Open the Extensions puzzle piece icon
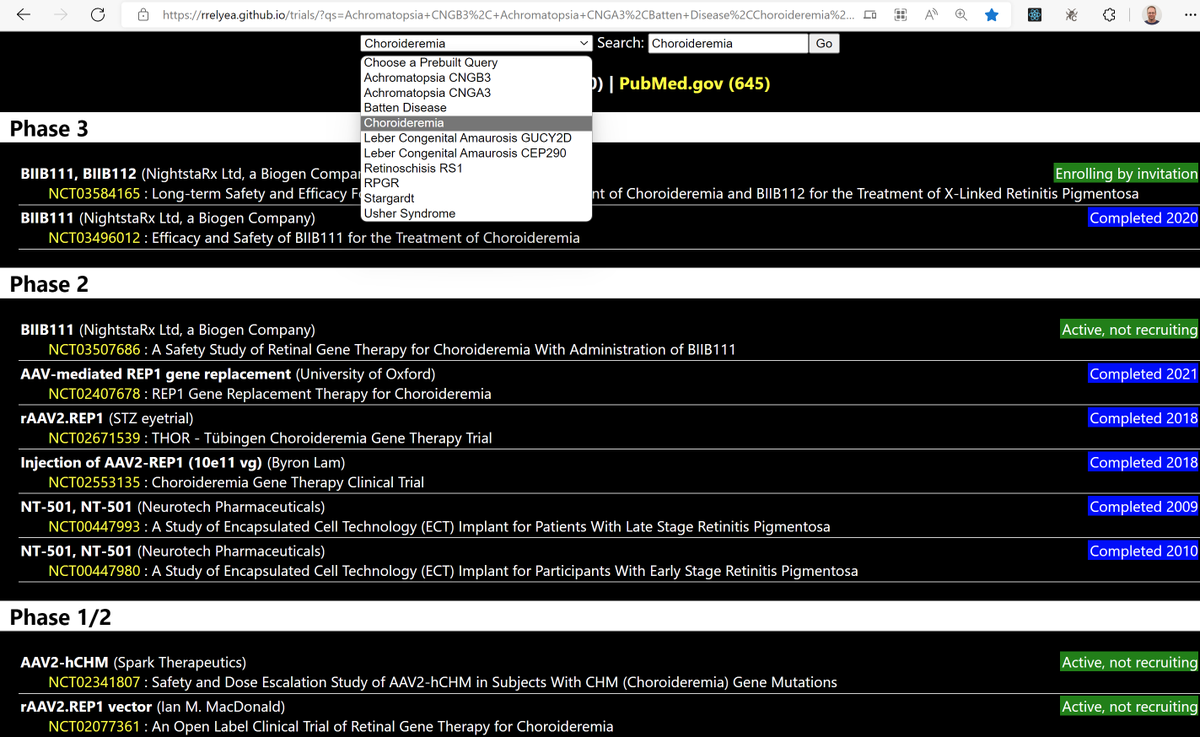 [1108, 15]
